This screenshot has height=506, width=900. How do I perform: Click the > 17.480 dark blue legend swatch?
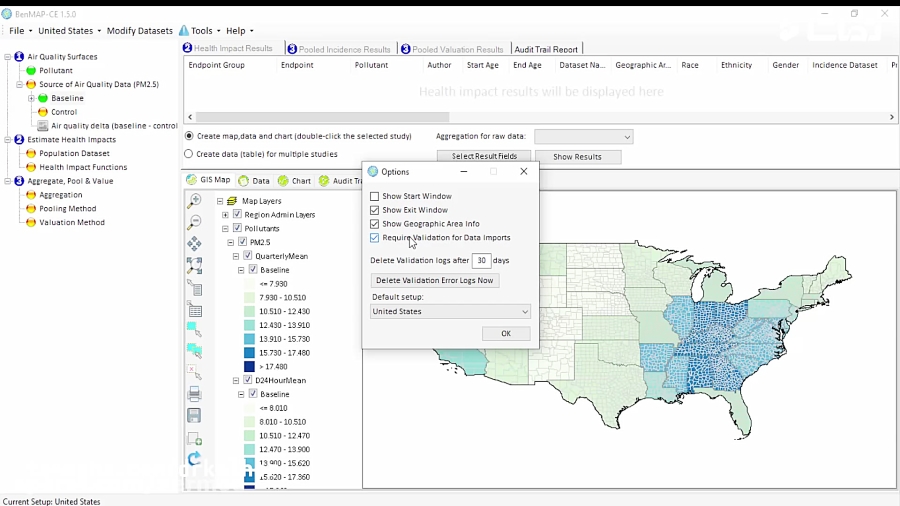[x=249, y=367]
